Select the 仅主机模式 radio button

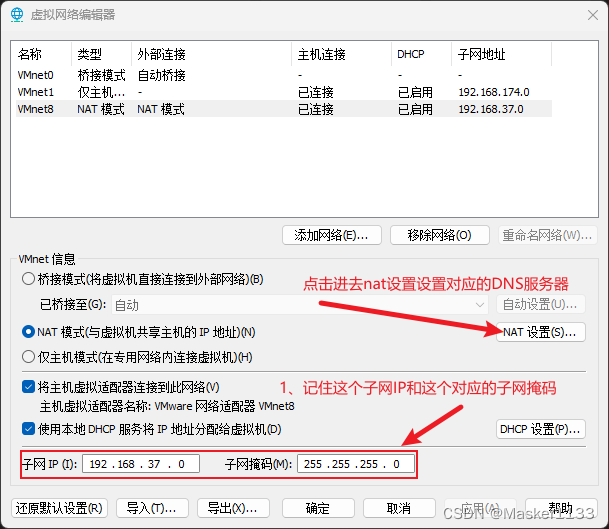pyautogui.click(x=28, y=357)
